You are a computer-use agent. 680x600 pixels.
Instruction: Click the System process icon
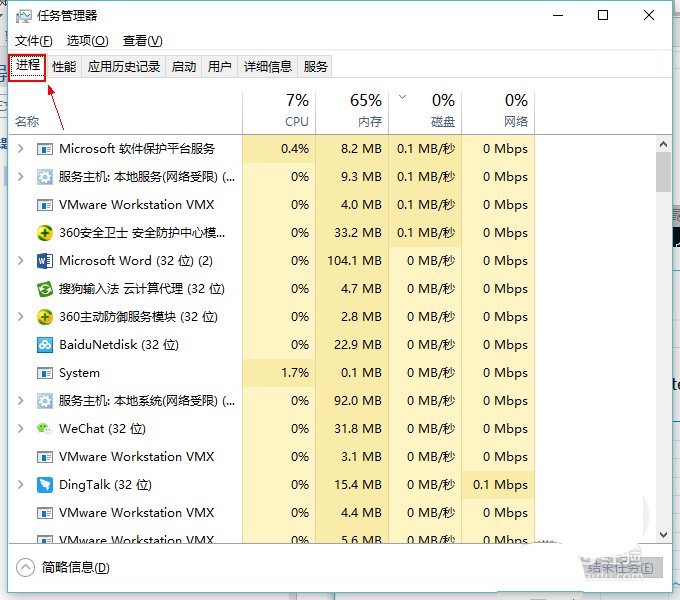coord(45,373)
